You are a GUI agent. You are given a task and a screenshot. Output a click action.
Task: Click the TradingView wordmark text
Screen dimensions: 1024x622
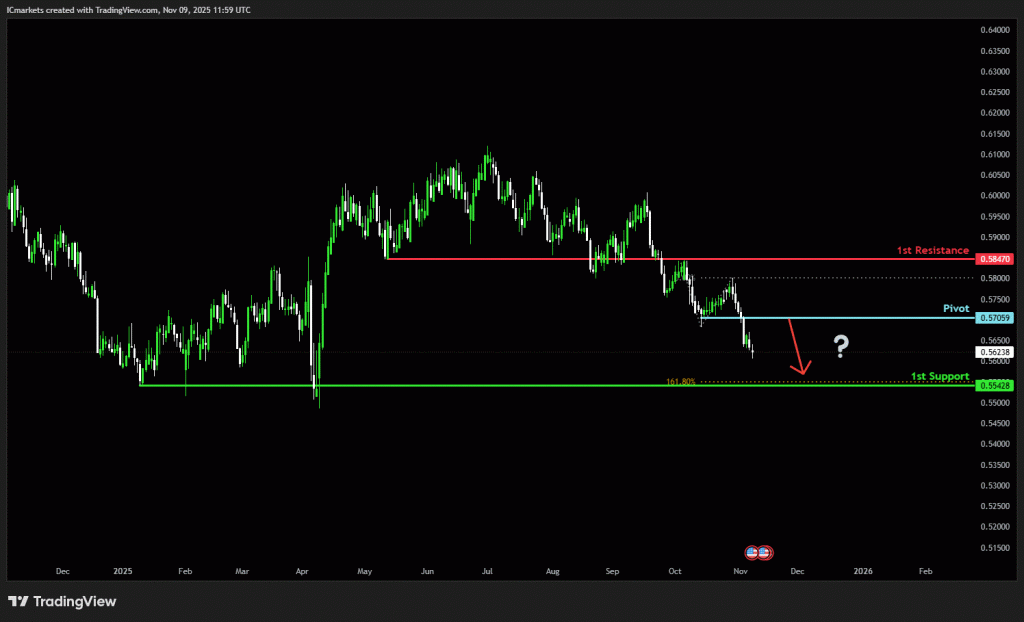tap(75, 602)
